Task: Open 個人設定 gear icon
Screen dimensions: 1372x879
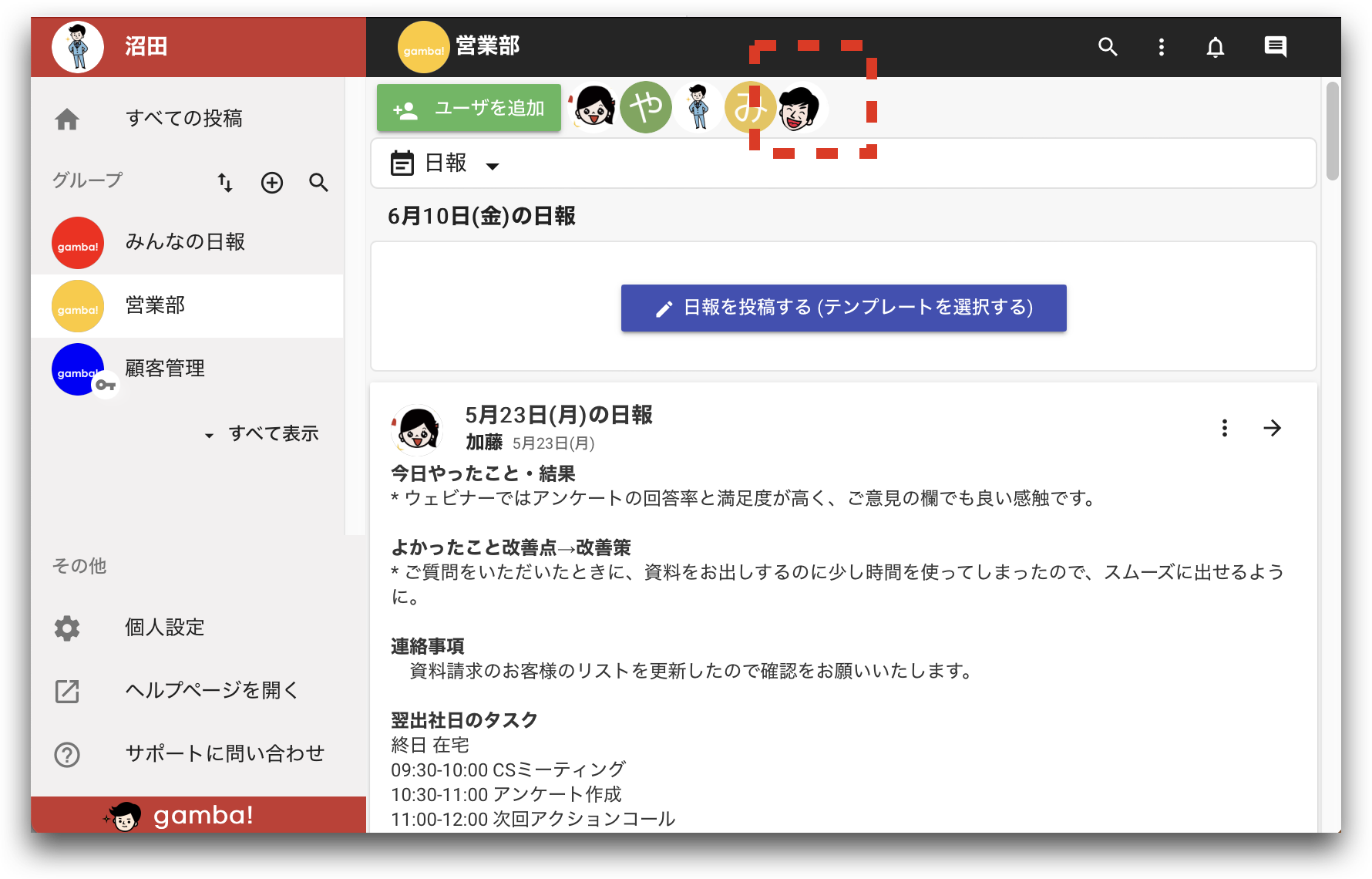Action: pyautogui.click(x=67, y=628)
